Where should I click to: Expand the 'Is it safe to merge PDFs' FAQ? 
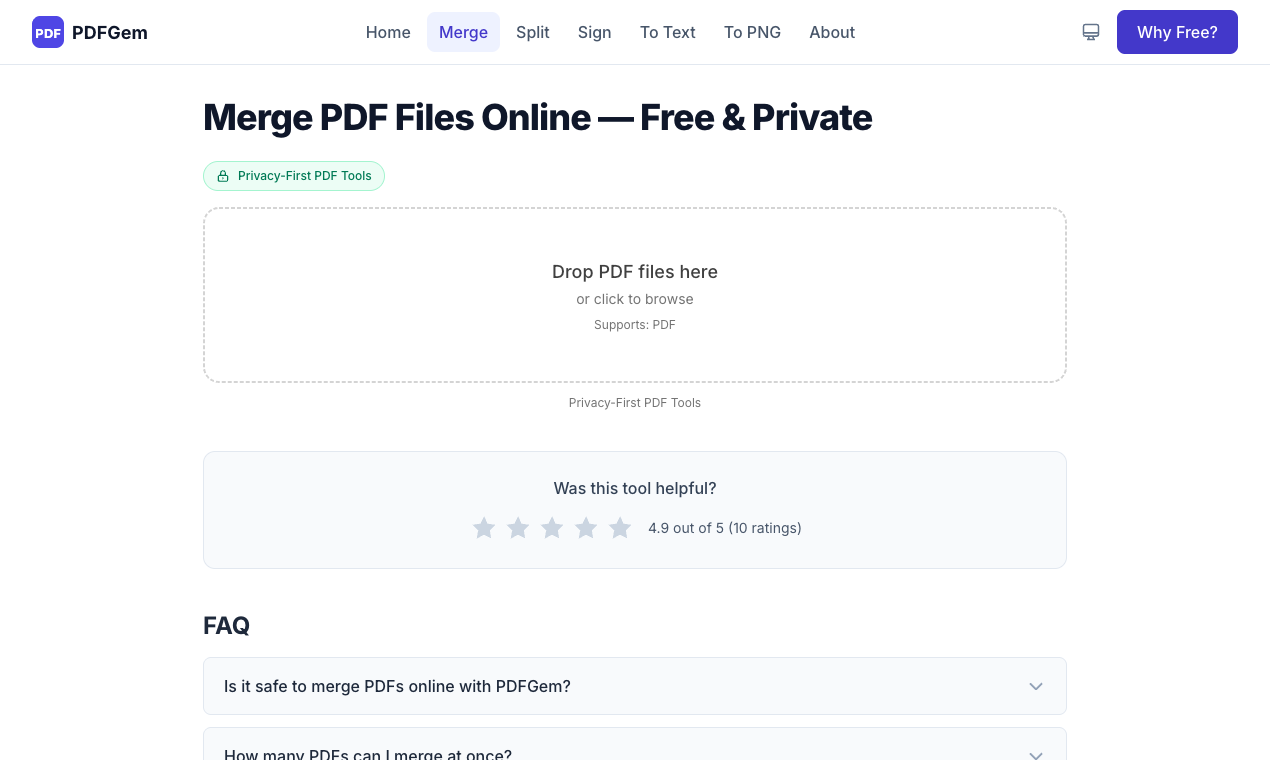coord(635,686)
